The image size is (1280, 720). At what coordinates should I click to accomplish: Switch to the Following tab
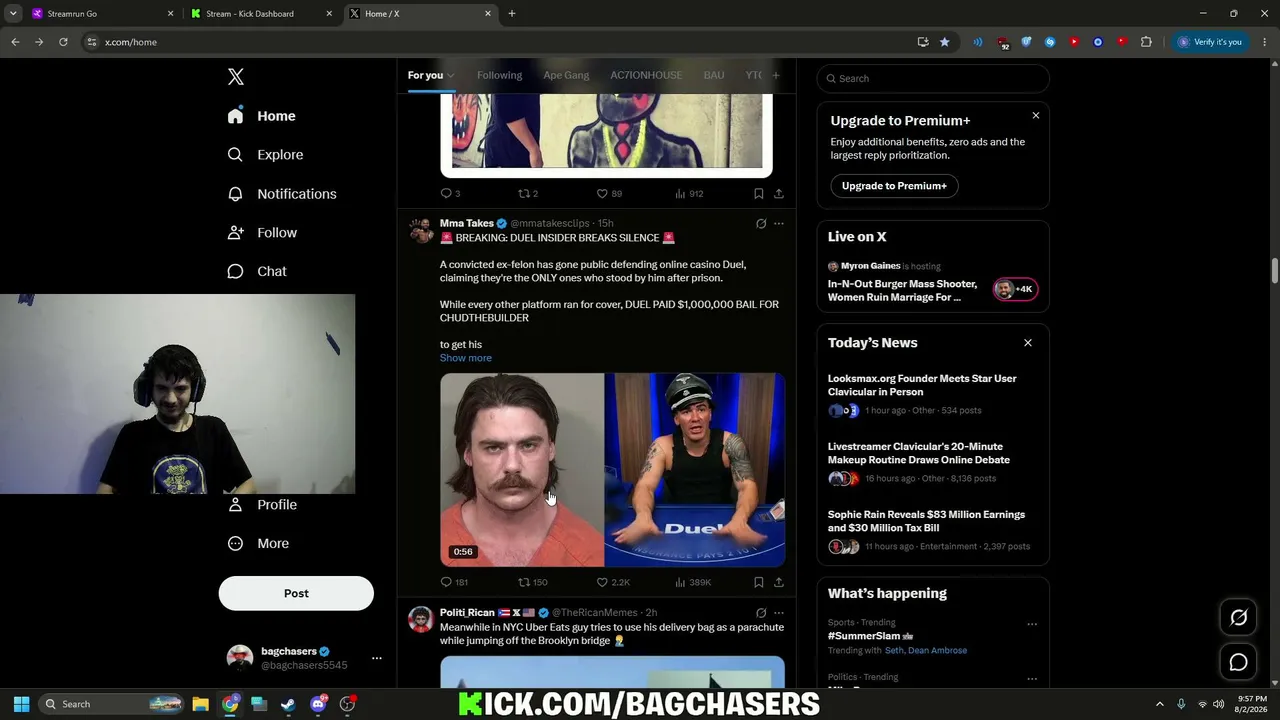pos(499,75)
